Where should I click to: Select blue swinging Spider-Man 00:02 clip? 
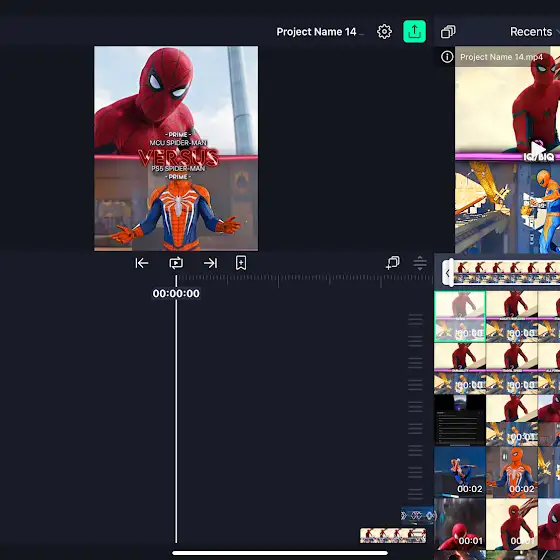460,472
